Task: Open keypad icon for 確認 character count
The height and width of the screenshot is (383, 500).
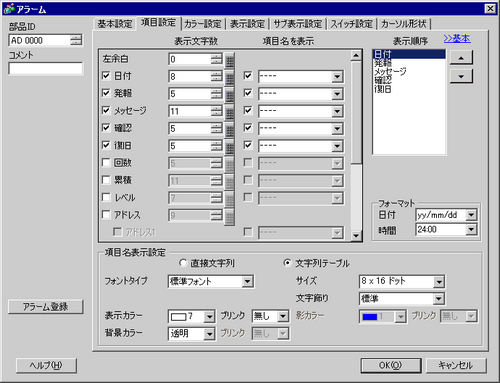Action: [x=229, y=129]
